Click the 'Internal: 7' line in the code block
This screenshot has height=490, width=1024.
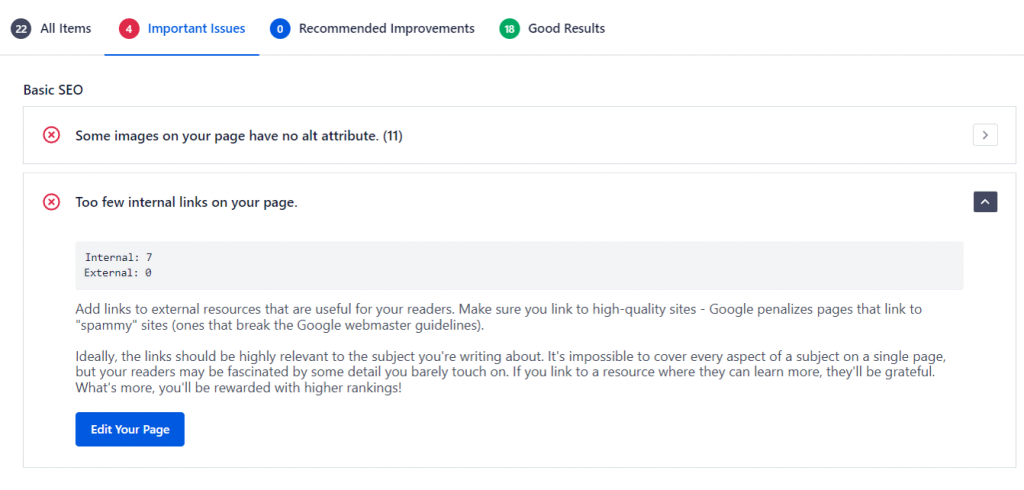click(x=118, y=258)
